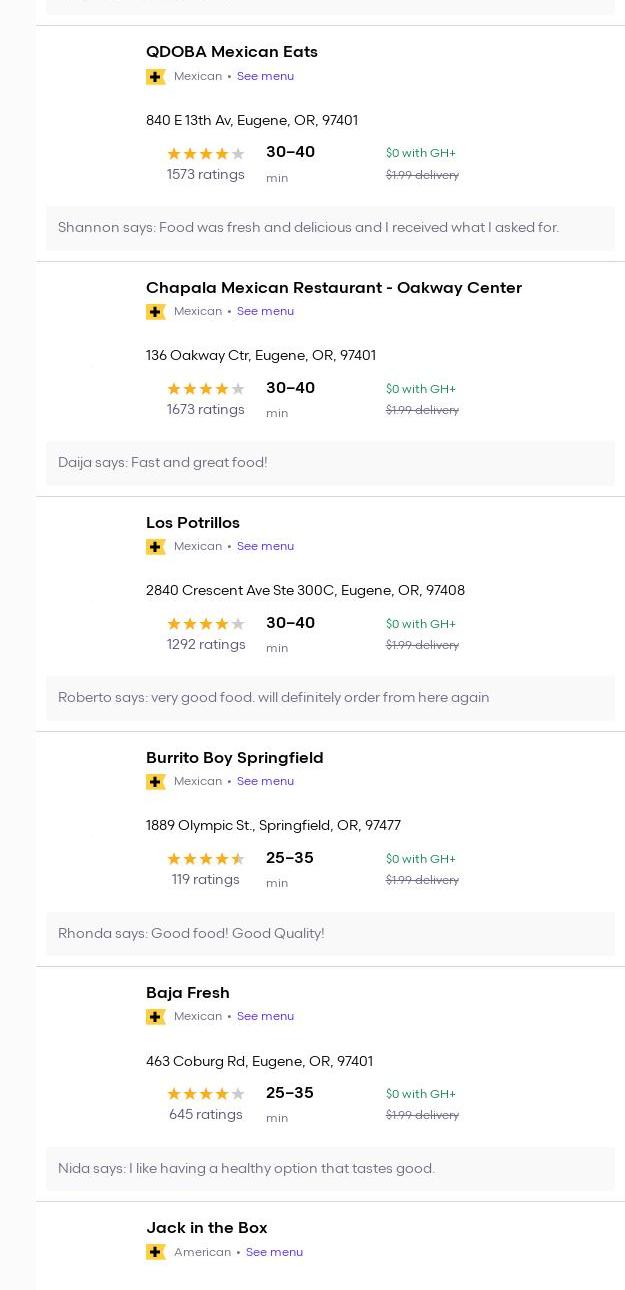Click the GH+ badge icon under Baja Fresh
625x1290 pixels.
[156, 1017]
